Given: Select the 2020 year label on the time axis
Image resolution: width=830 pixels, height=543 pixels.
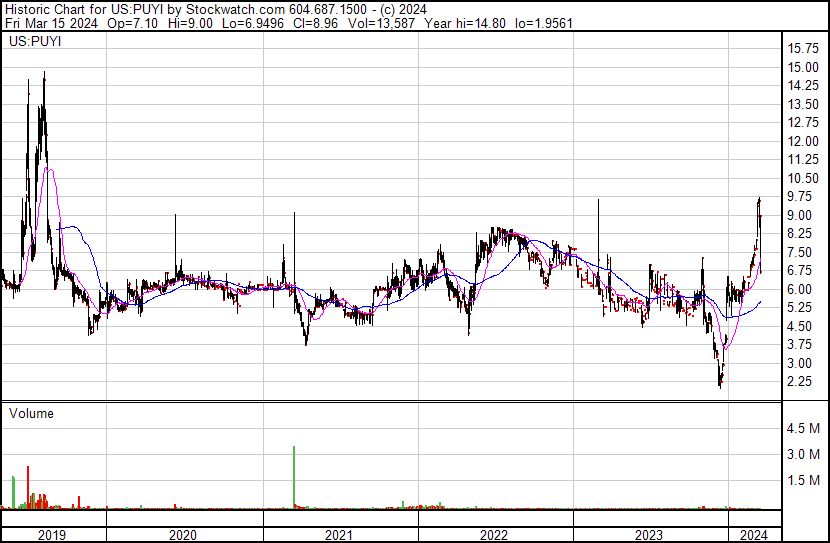Looking at the screenshot, I should pos(183,535).
